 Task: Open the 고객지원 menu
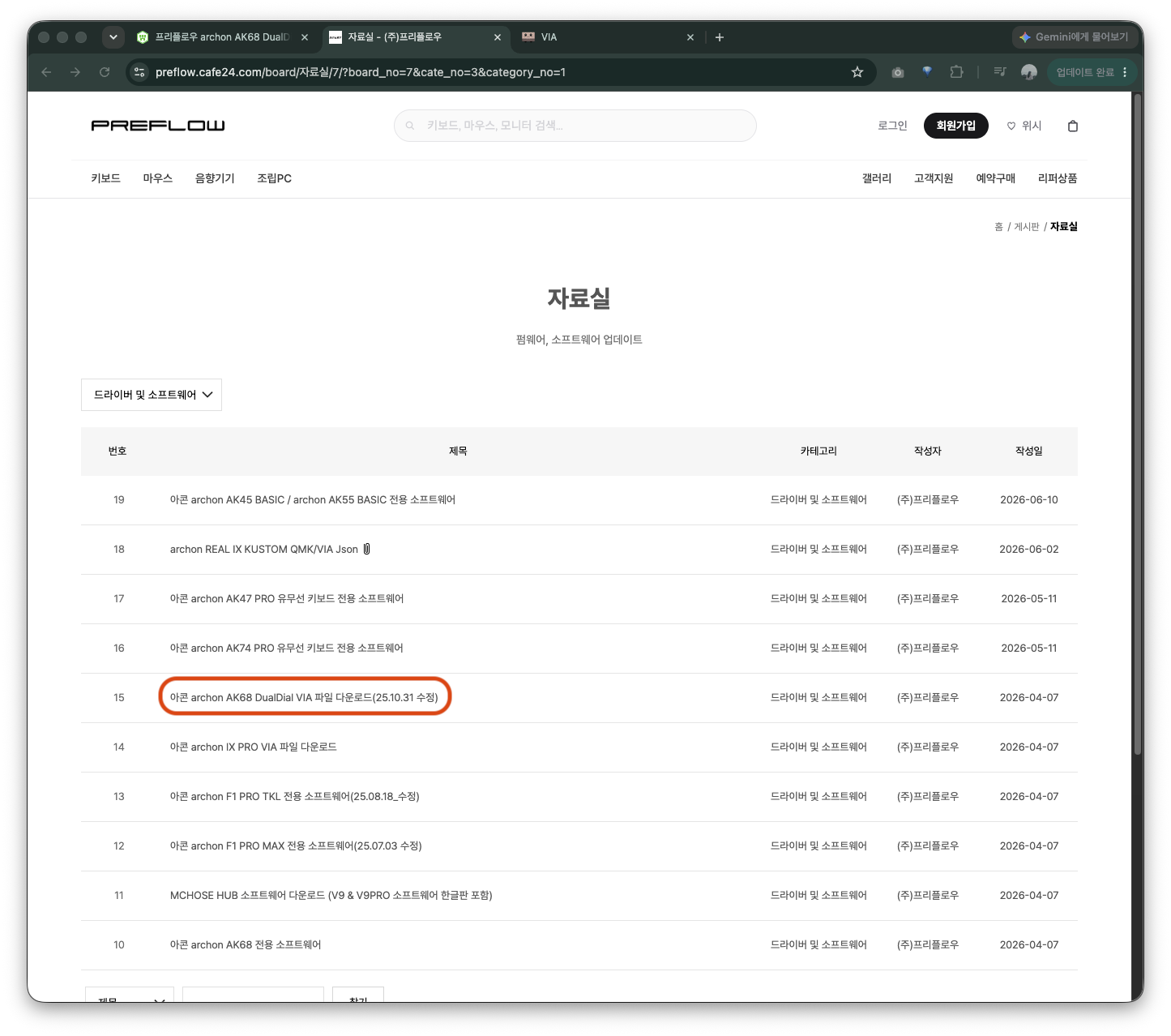coord(934,178)
